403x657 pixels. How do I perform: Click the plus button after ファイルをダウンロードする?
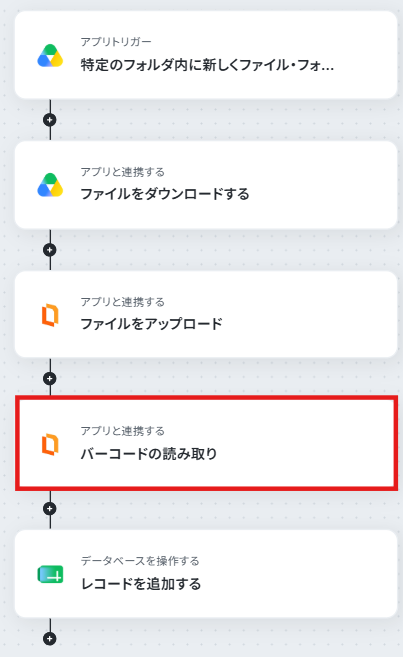(50, 250)
